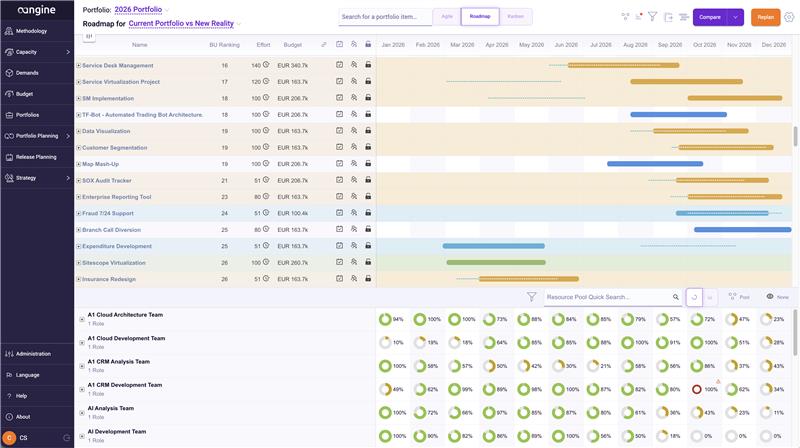
Task: Click the orange Replan button
Action: pos(765,17)
